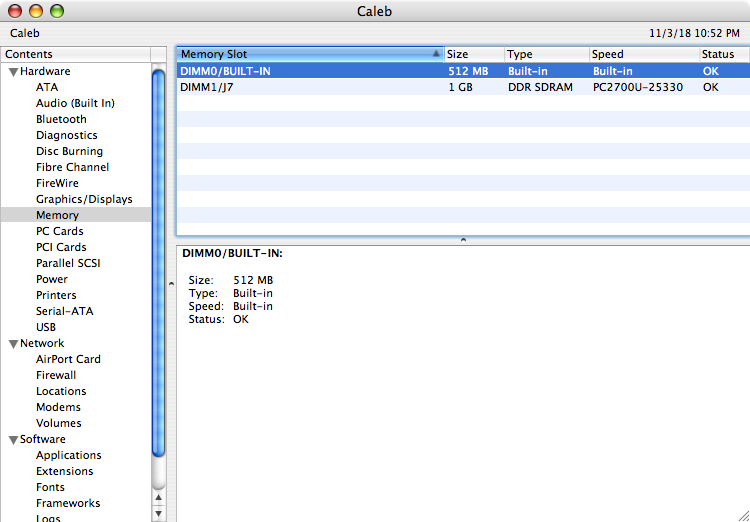This screenshot has height=522, width=750.
Task: Click the DIMM0/BUILT-IN detail heading
Action: [x=232, y=254]
